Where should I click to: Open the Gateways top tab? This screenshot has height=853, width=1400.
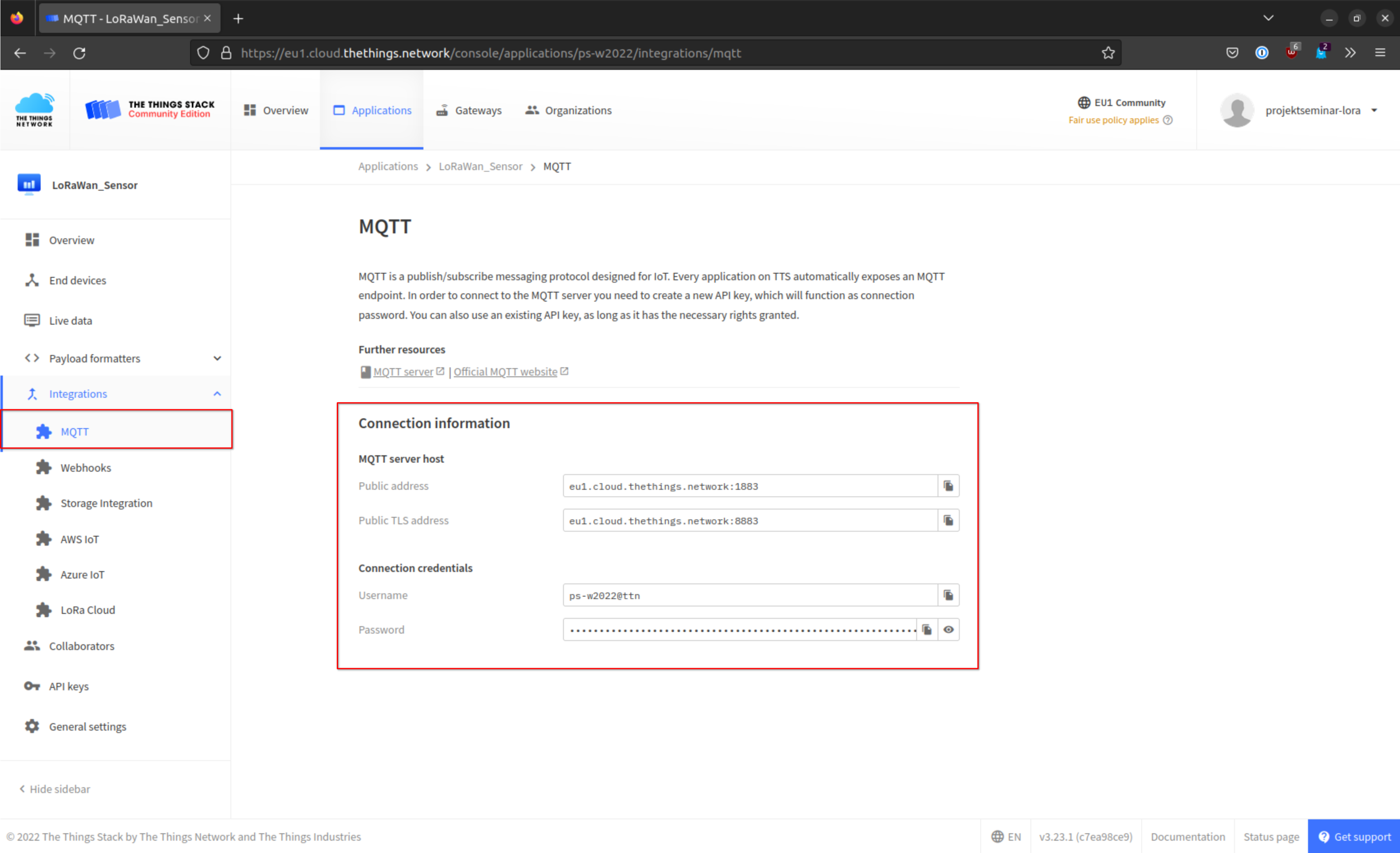[469, 110]
